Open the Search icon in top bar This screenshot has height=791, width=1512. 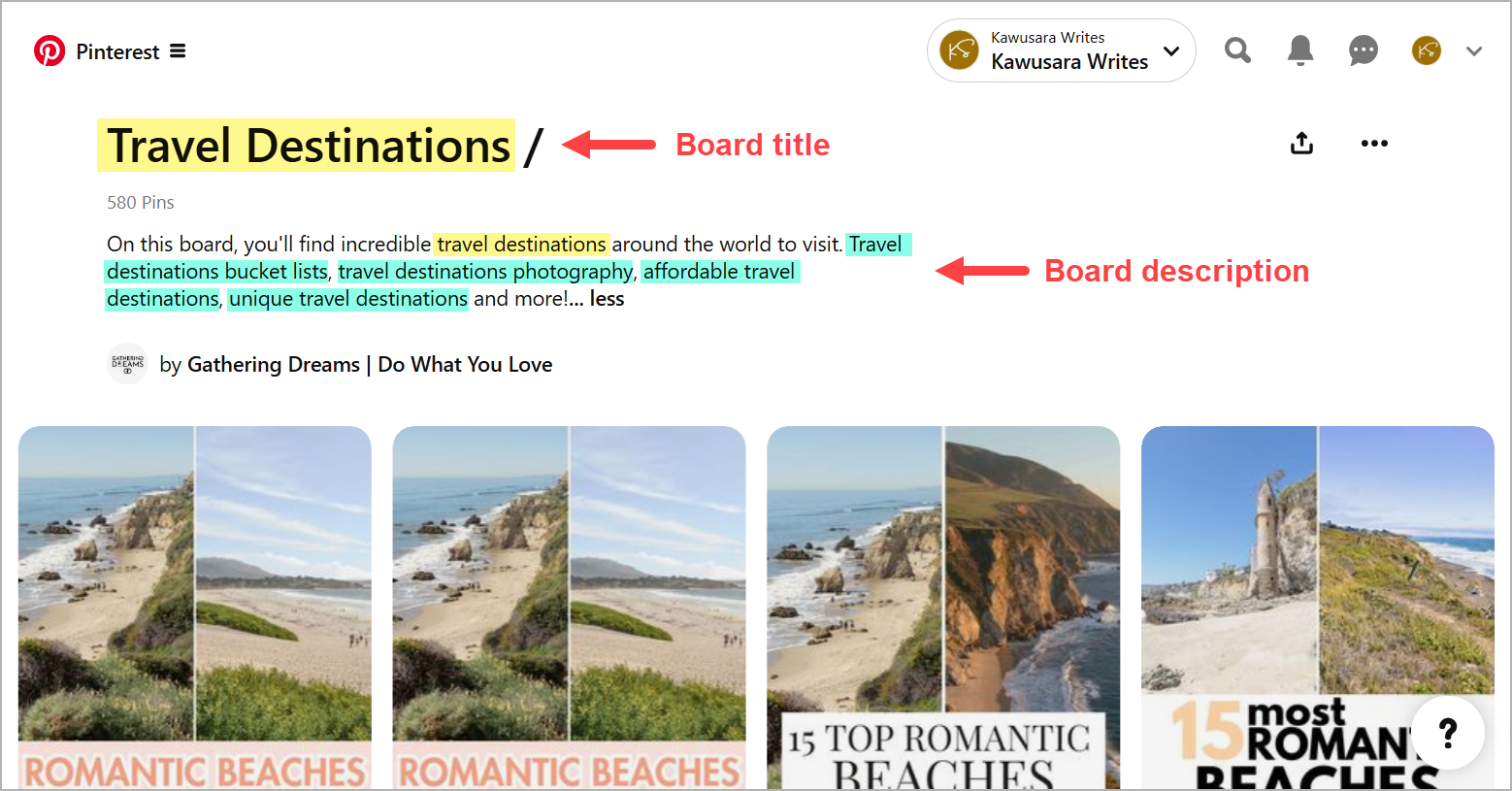click(x=1236, y=50)
